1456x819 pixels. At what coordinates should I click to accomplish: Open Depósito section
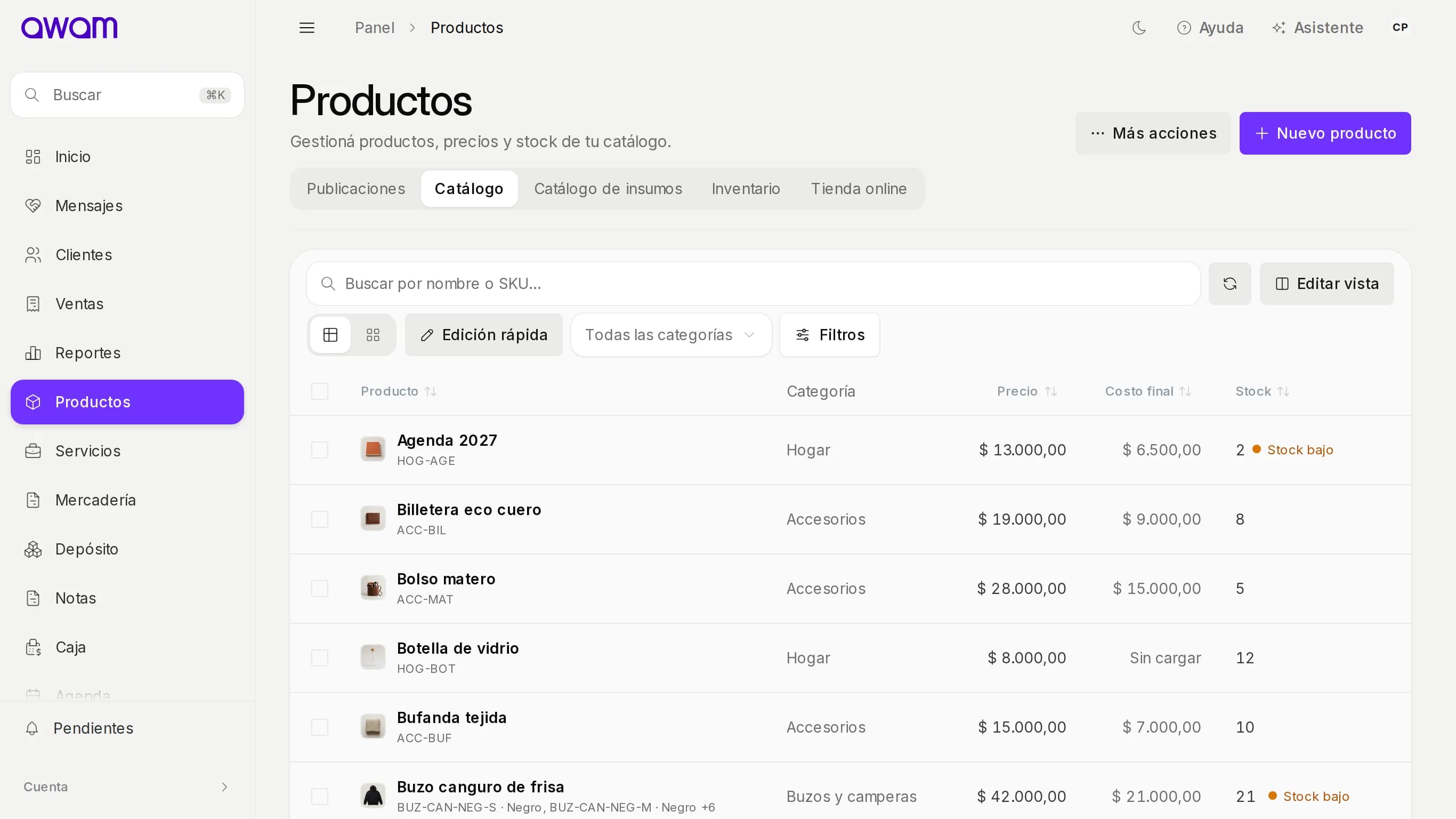[x=127, y=549]
